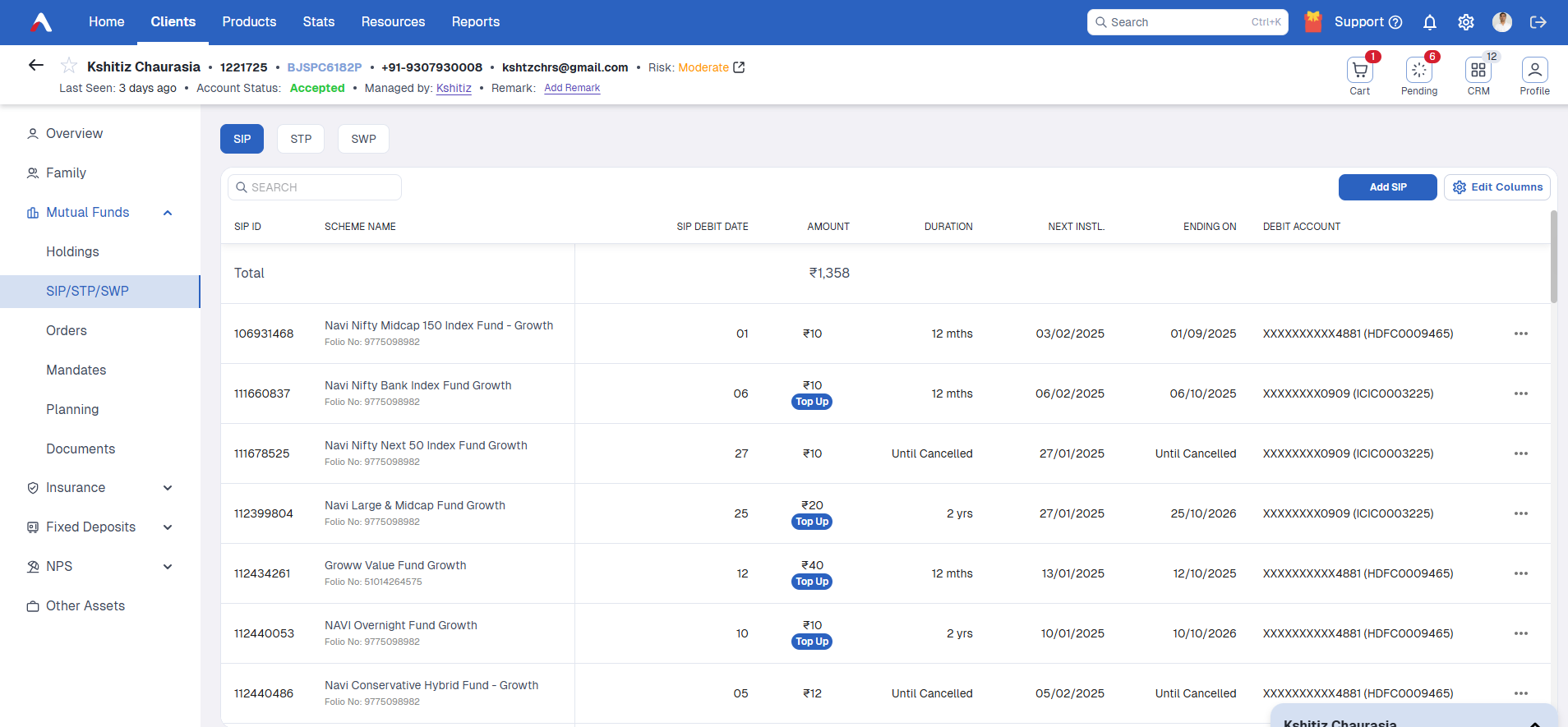Open row actions for SIP 111678525
1568x727 pixels.
(1521, 453)
